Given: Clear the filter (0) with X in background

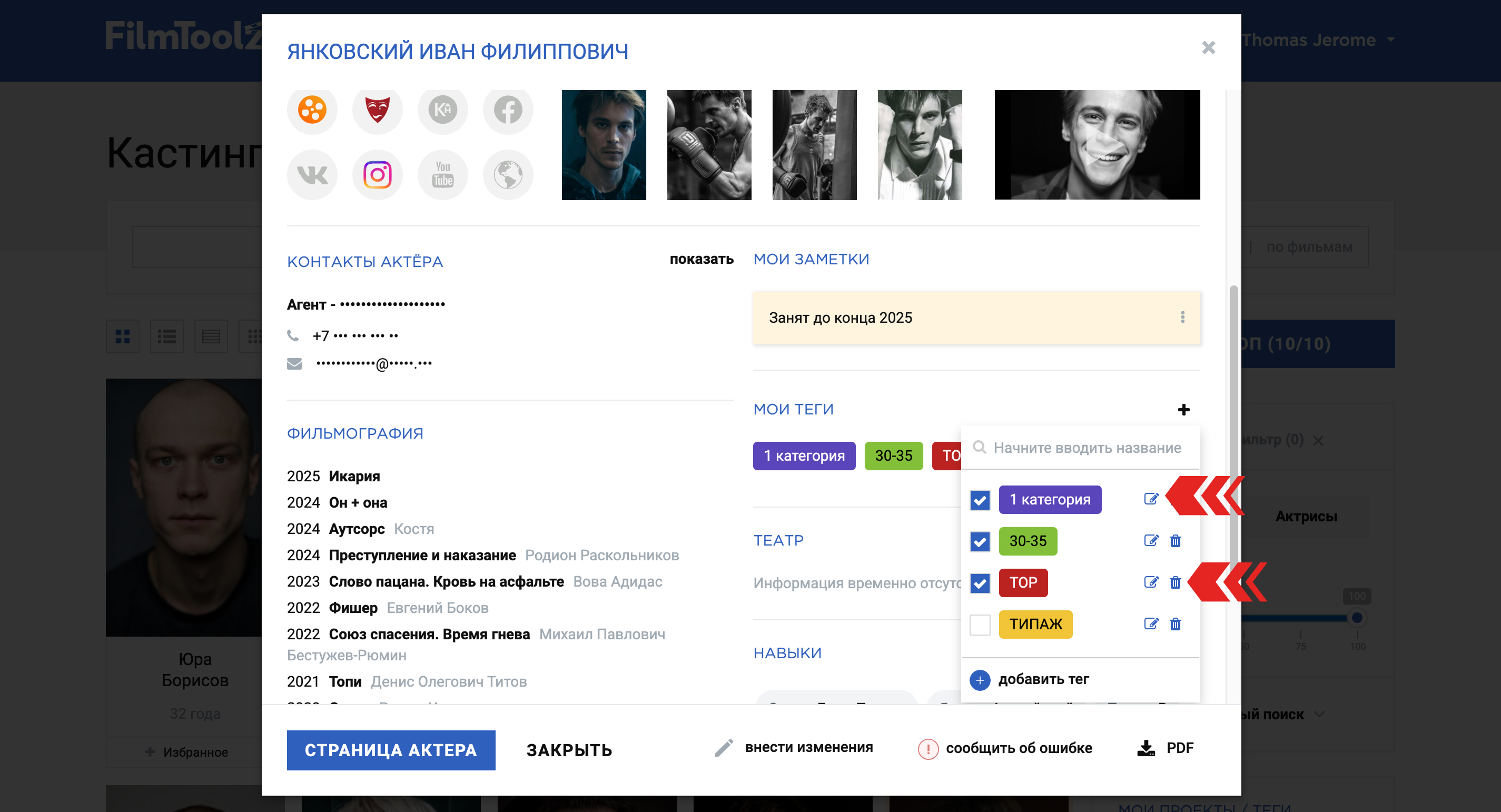Looking at the screenshot, I should point(1318,440).
